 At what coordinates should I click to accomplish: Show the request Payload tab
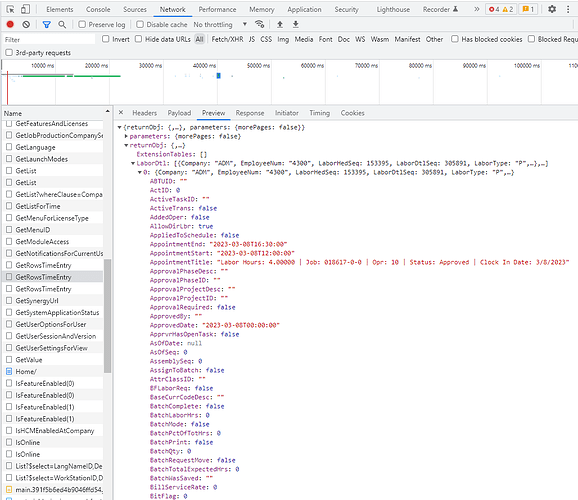coord(179,113)
